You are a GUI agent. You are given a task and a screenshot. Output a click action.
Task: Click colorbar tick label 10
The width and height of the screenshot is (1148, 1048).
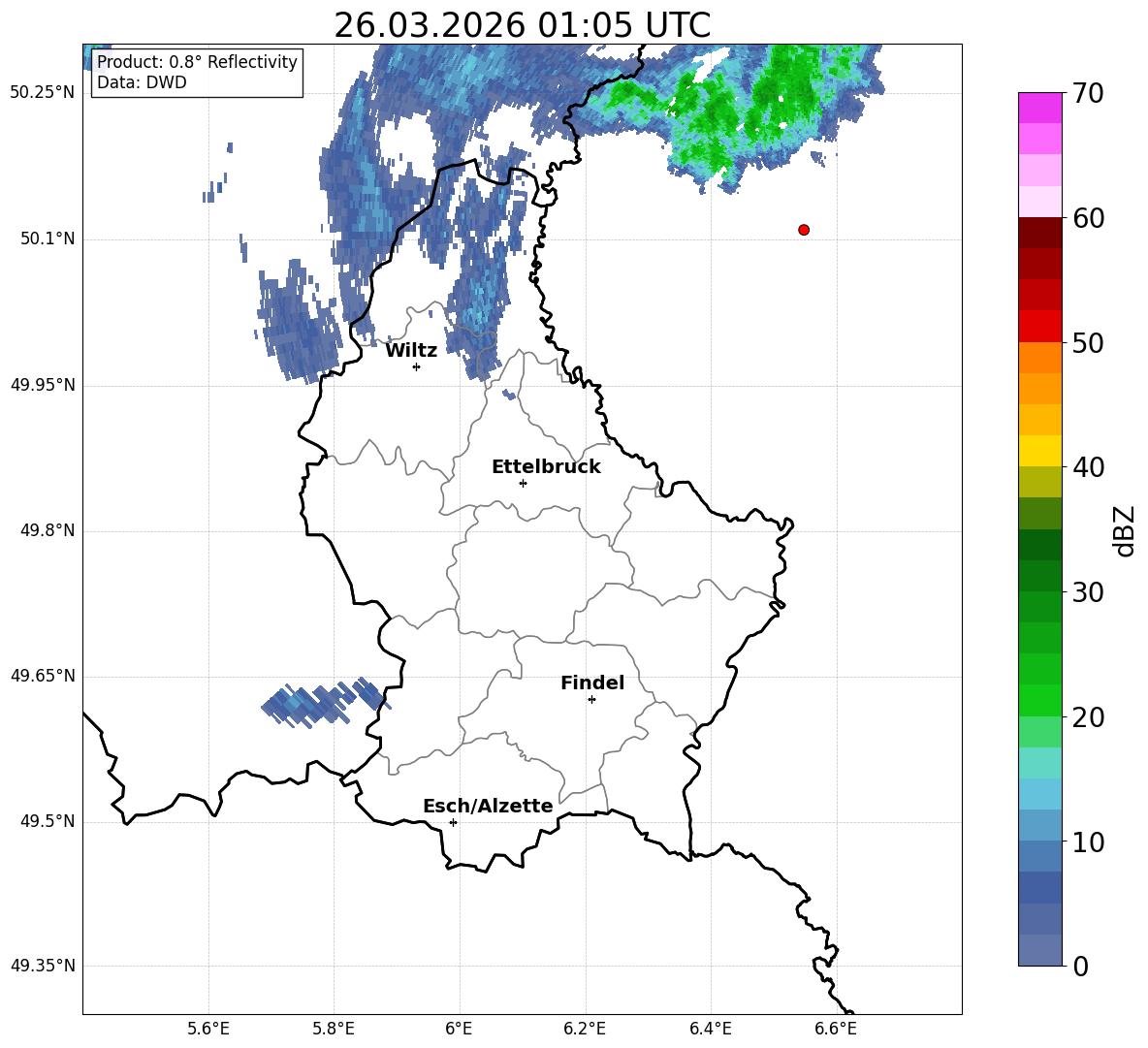coord(1088,842)
